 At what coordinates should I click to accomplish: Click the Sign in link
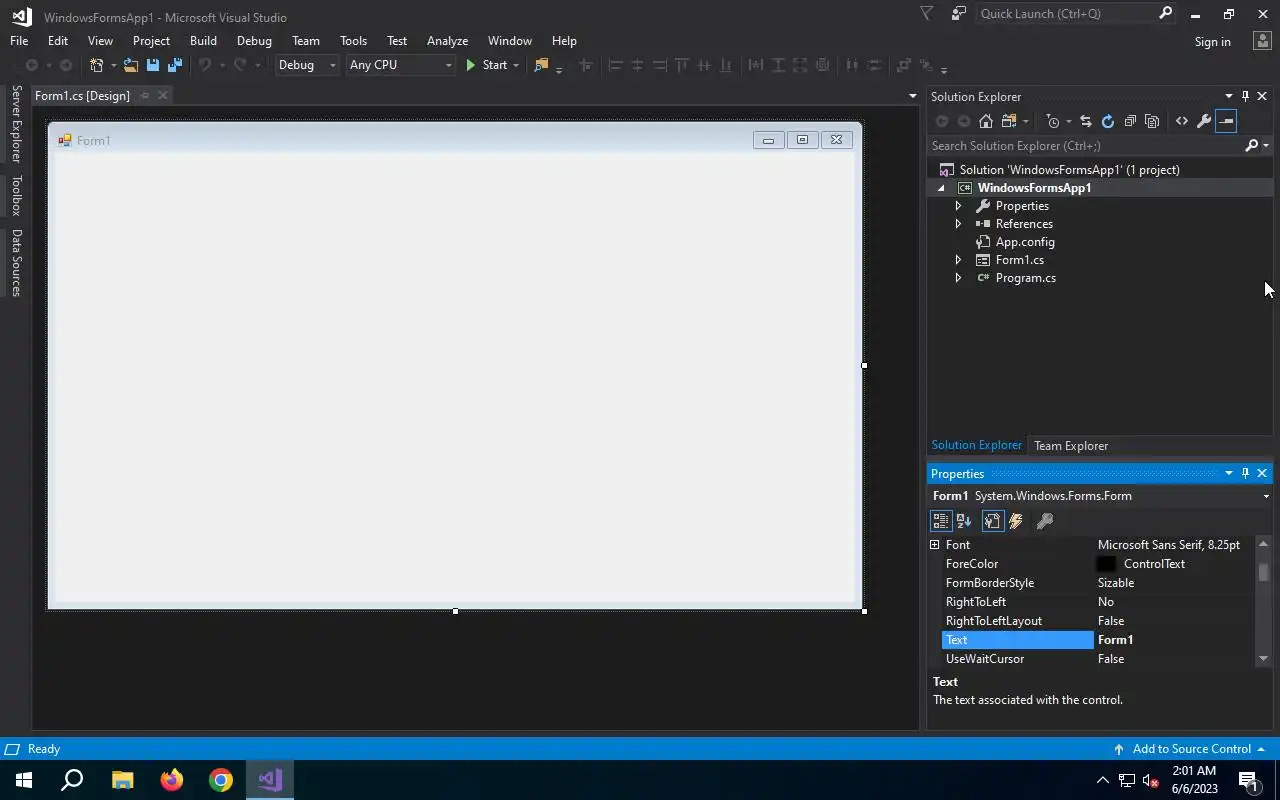coord(1212,42)
